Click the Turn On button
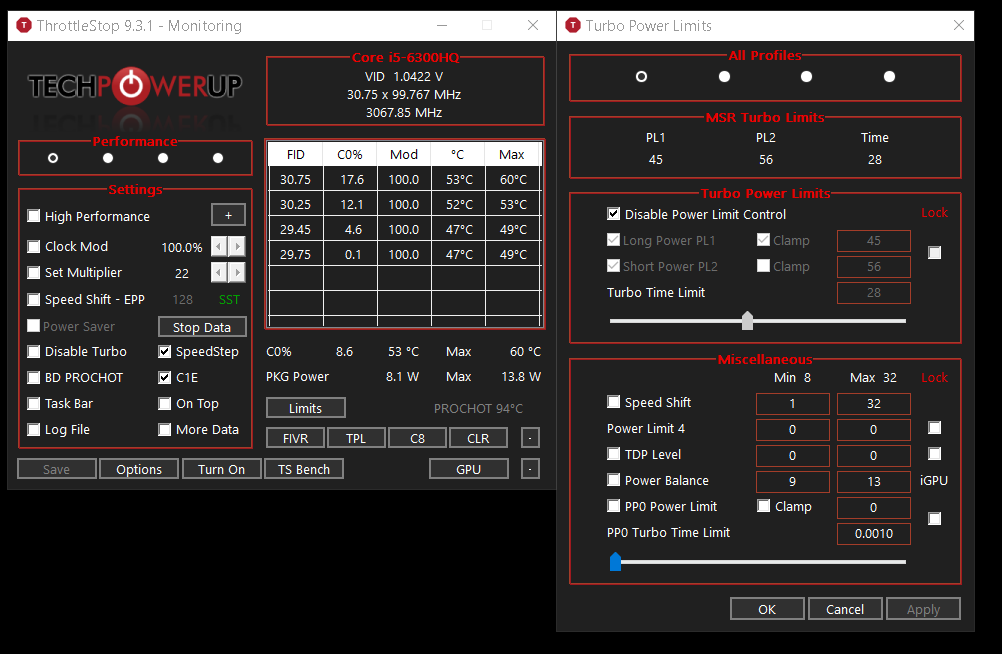 pyautogui.click(x=221, y=469)
